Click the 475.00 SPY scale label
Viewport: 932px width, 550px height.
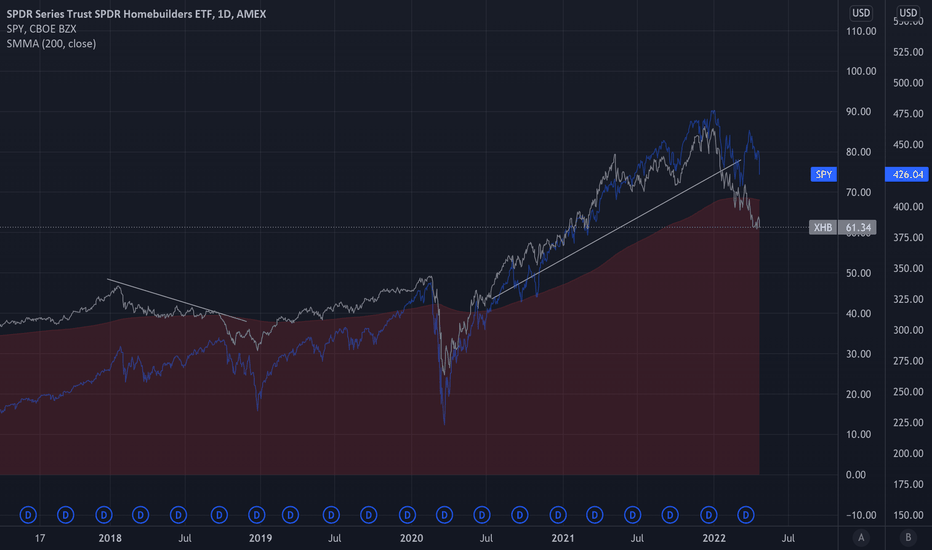[908, 114]
